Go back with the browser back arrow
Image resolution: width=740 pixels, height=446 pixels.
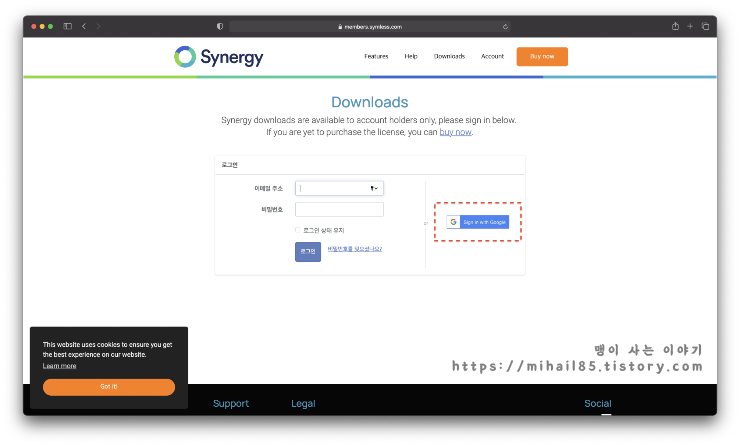tap(84, 26)
